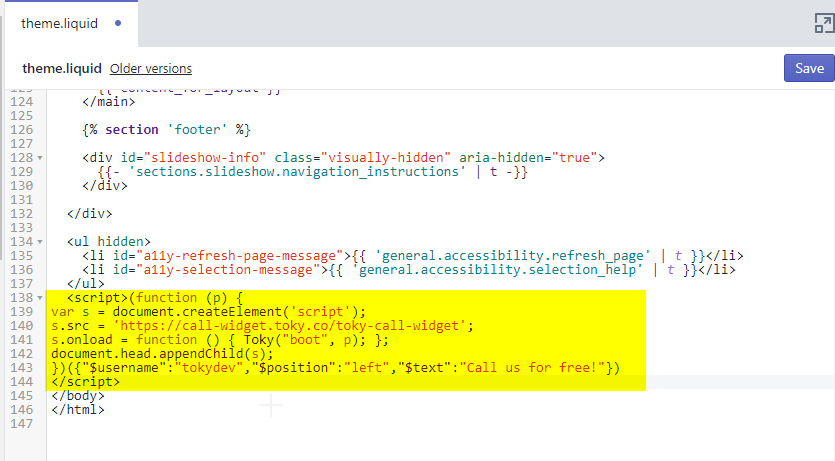Click line number 144 in the gutter
This screenshot has height=461, width=835.
[22, 382]
